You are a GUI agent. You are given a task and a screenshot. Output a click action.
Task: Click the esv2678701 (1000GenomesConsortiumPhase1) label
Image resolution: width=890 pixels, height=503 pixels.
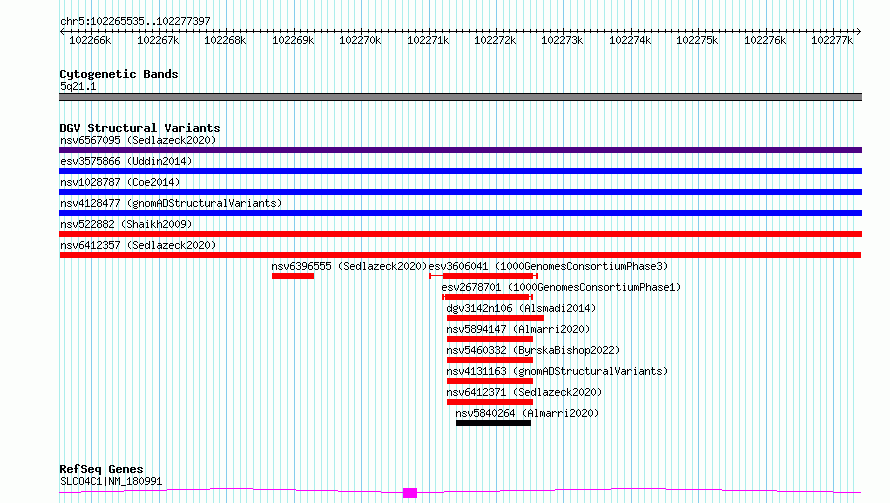pyautogui.click(x=561, y=287)
